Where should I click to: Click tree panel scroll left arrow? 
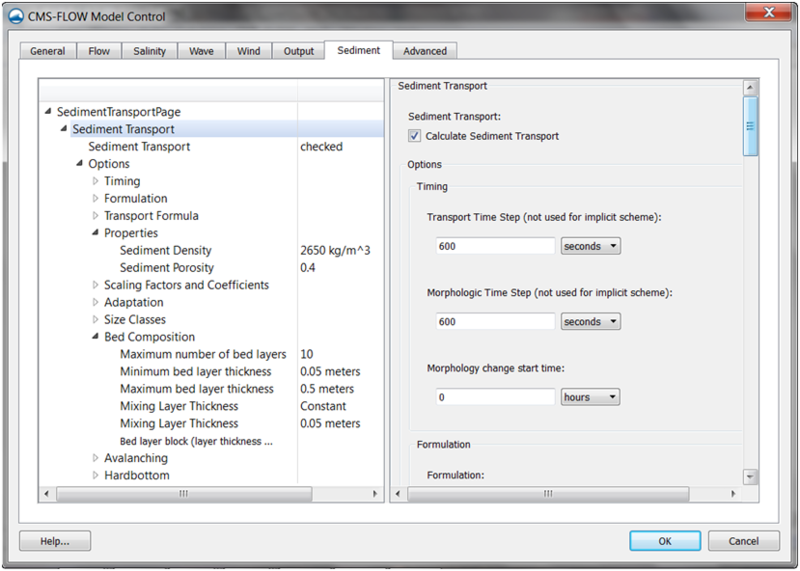47,493
